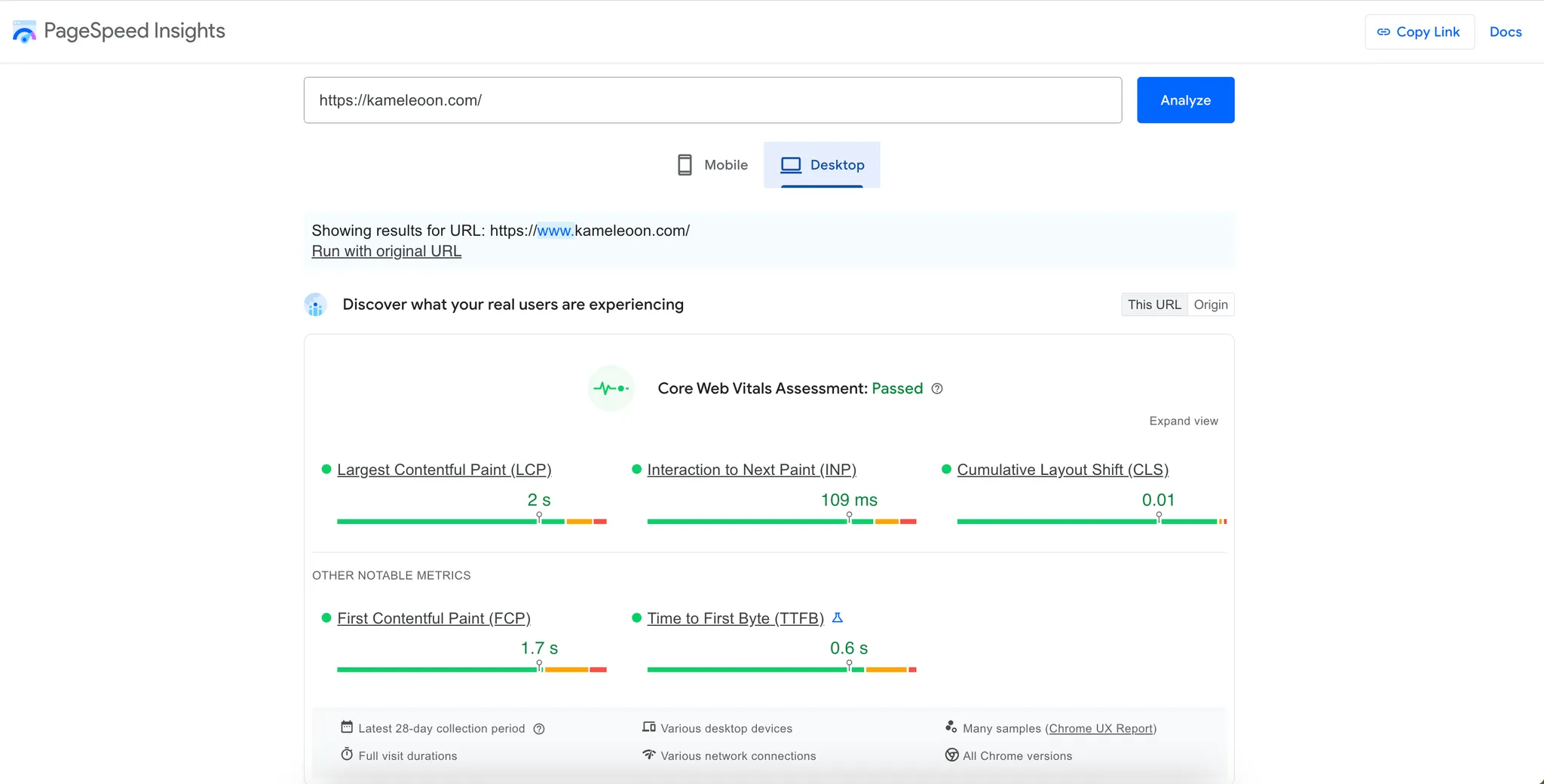The image size is (1544, 784).
Task: Click the Core Web Vitals pulse icon
Action: pos(611,389)
